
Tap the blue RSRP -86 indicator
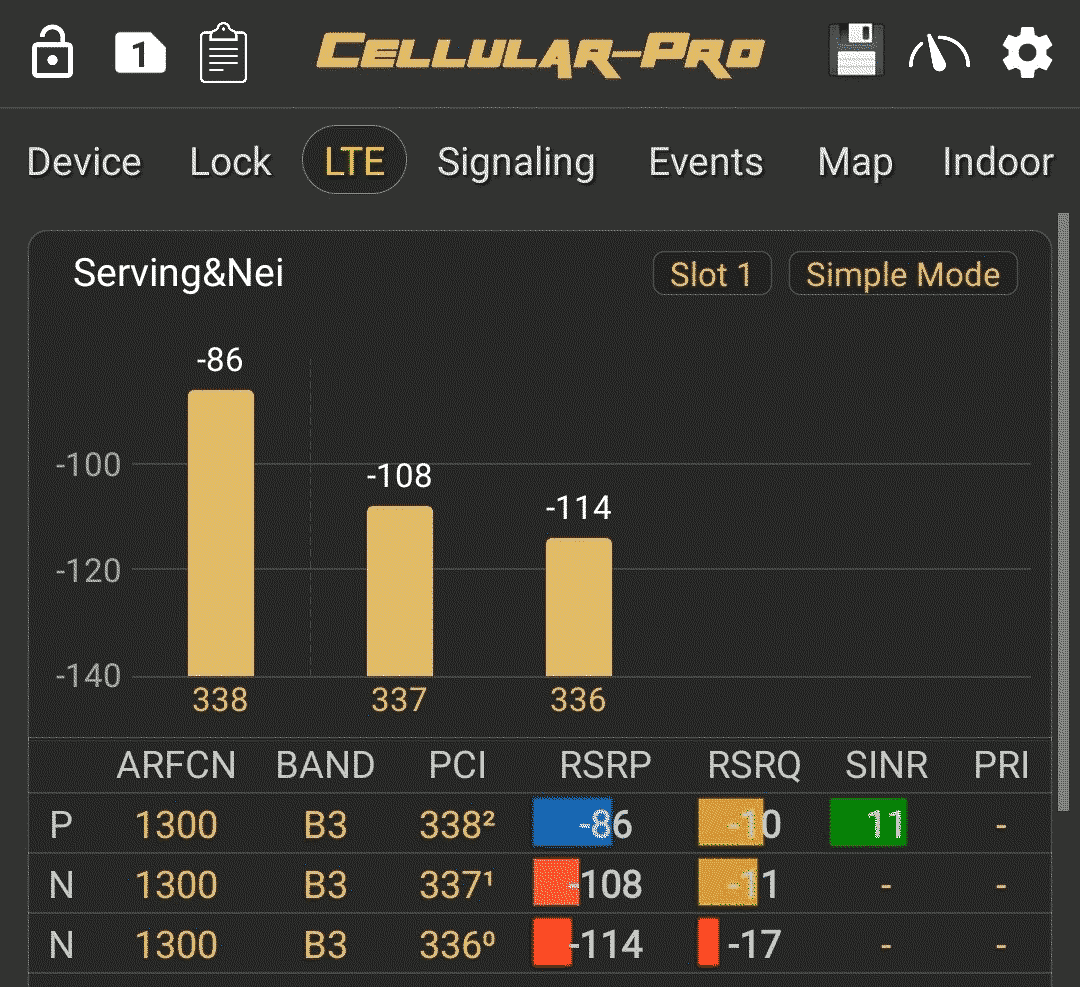pos(583,822)
